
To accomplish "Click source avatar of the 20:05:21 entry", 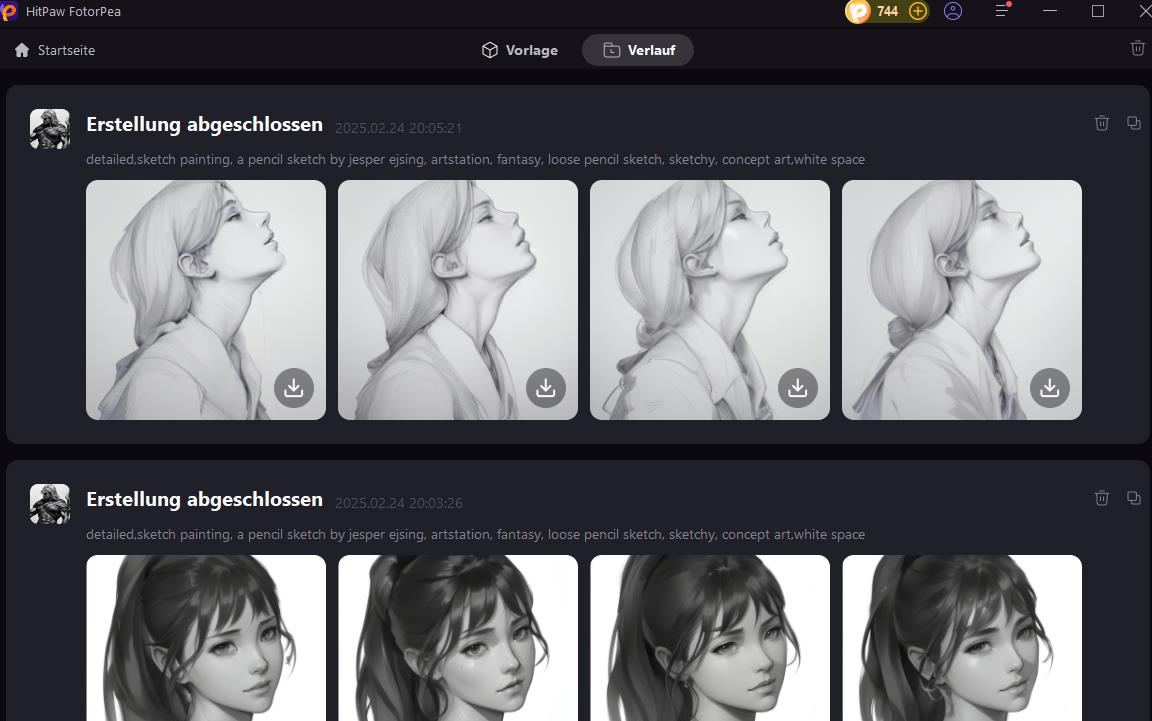I will [50, 129].
